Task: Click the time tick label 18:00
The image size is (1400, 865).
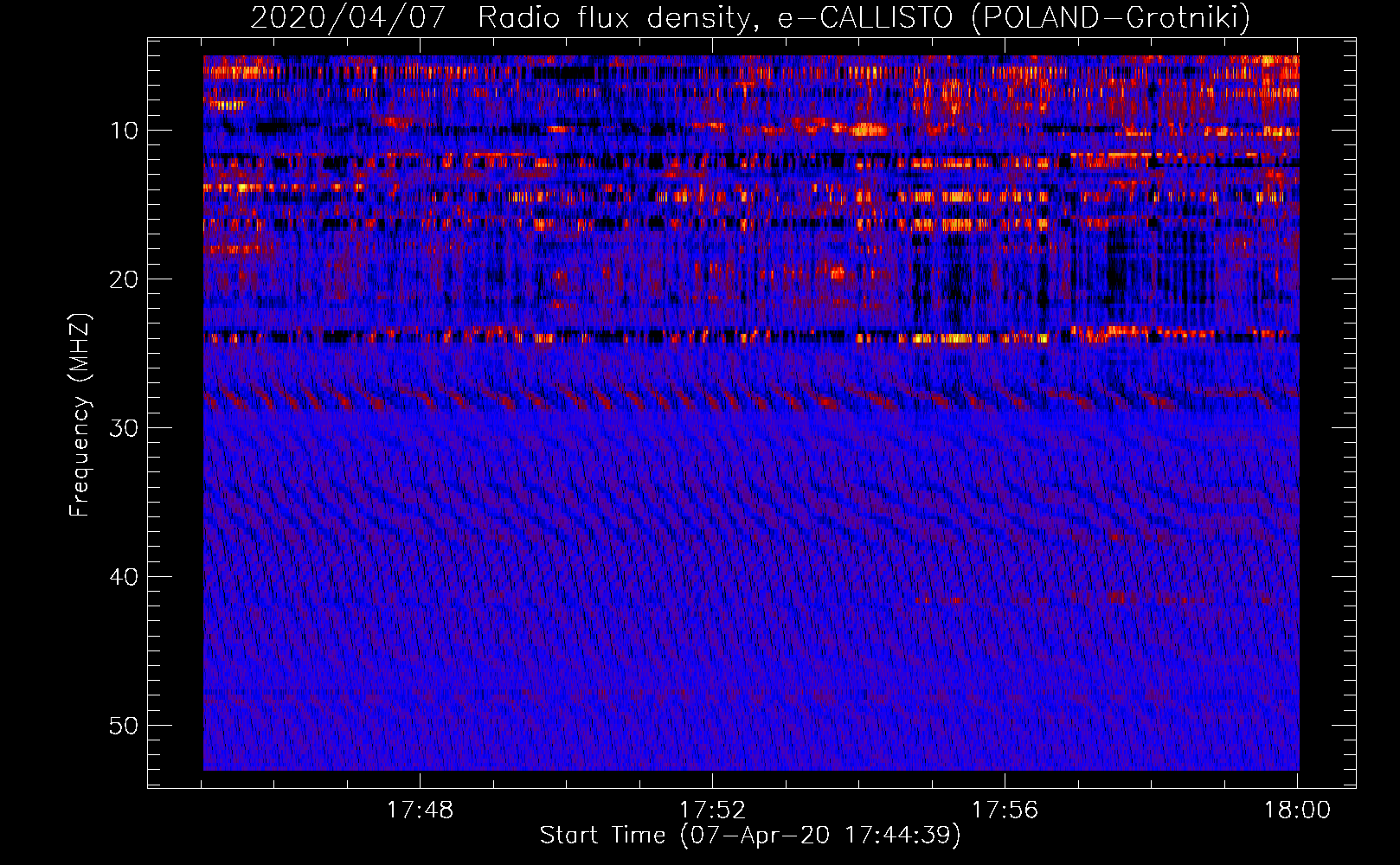Action: [1297, 811]
